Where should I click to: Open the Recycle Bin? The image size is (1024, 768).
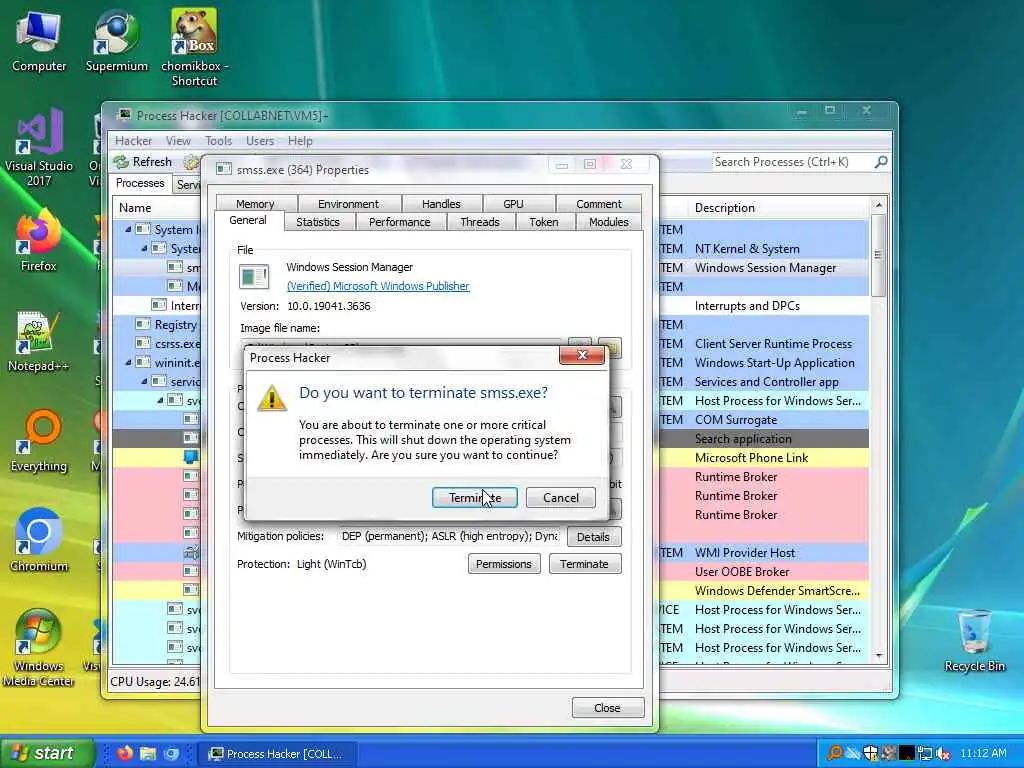(974, 641)
